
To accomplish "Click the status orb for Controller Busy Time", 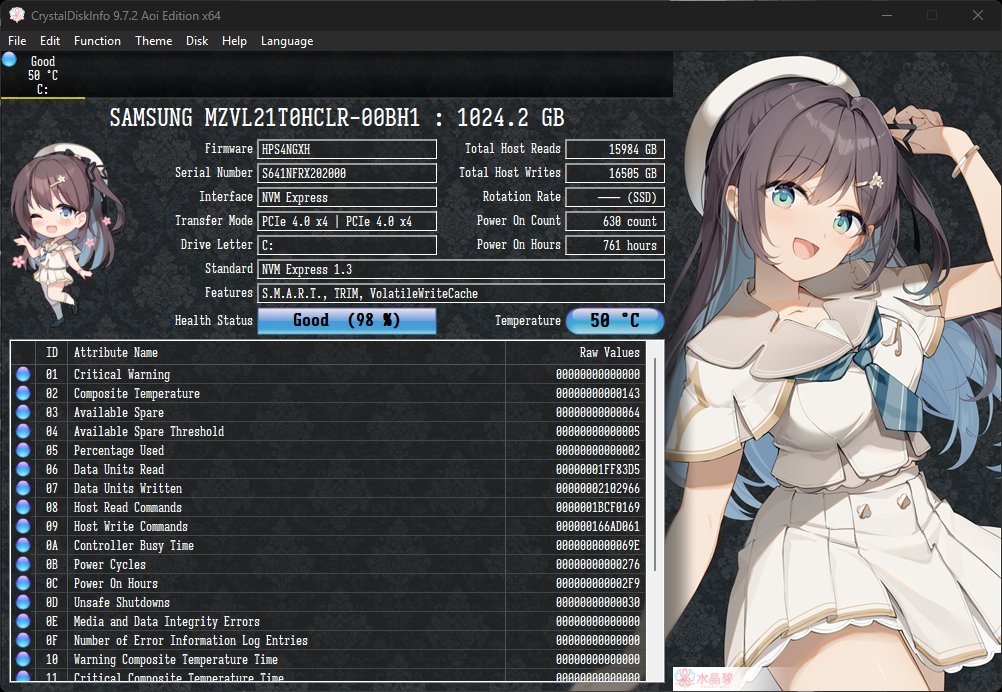I will pyautogui.click(x=23, y=545).
